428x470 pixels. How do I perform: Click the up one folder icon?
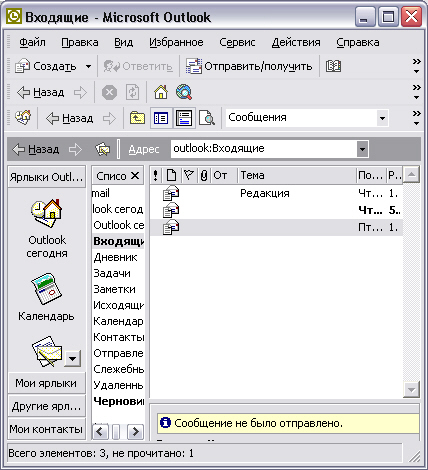pyautogui.click(x=137, y=118)
